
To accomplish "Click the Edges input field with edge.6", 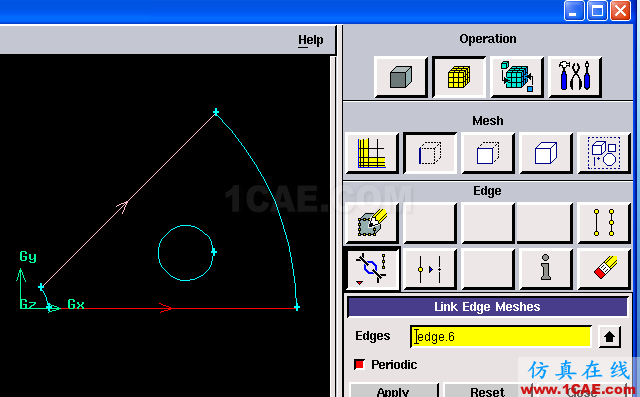I will tap(501, 337).
